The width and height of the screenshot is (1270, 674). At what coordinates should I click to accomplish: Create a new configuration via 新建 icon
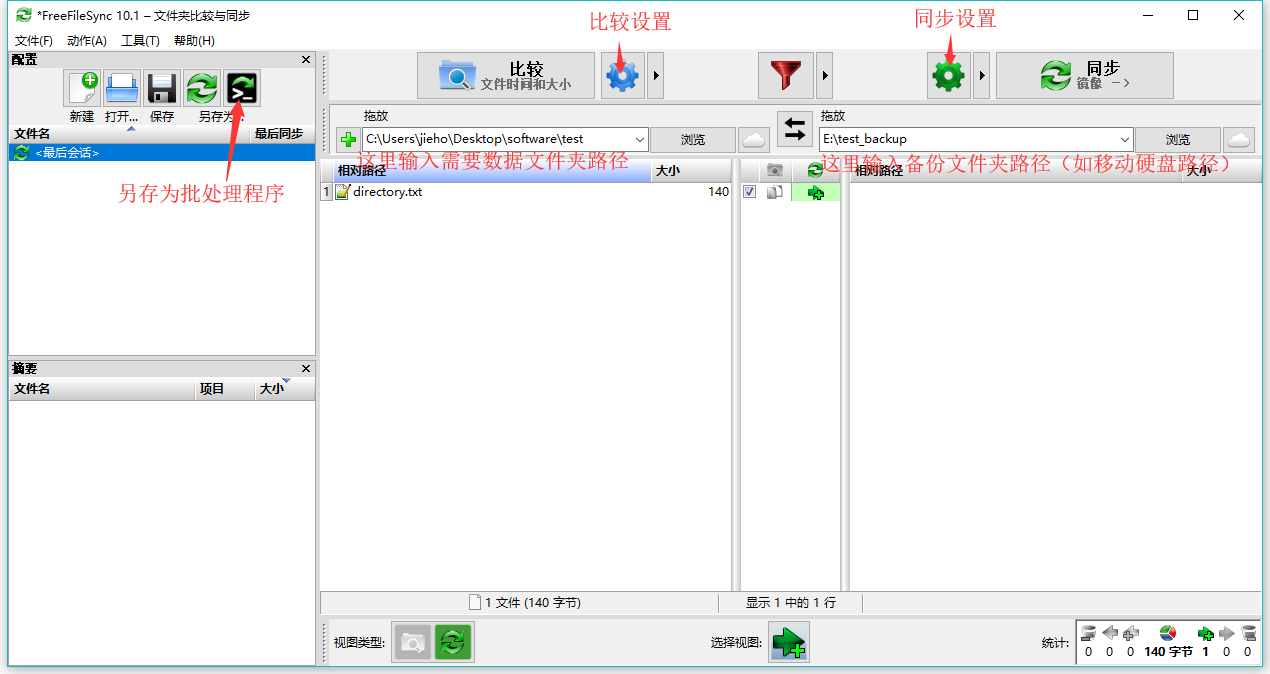[x=82, y=88]
